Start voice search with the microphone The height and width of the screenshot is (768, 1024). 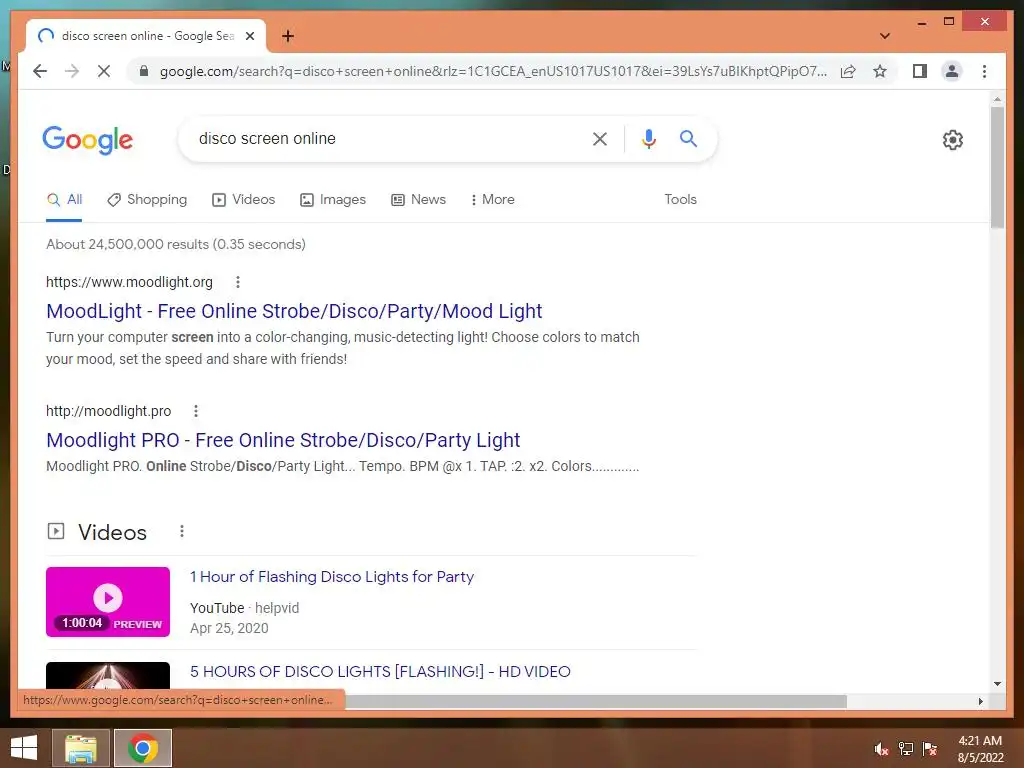(648, 138)
